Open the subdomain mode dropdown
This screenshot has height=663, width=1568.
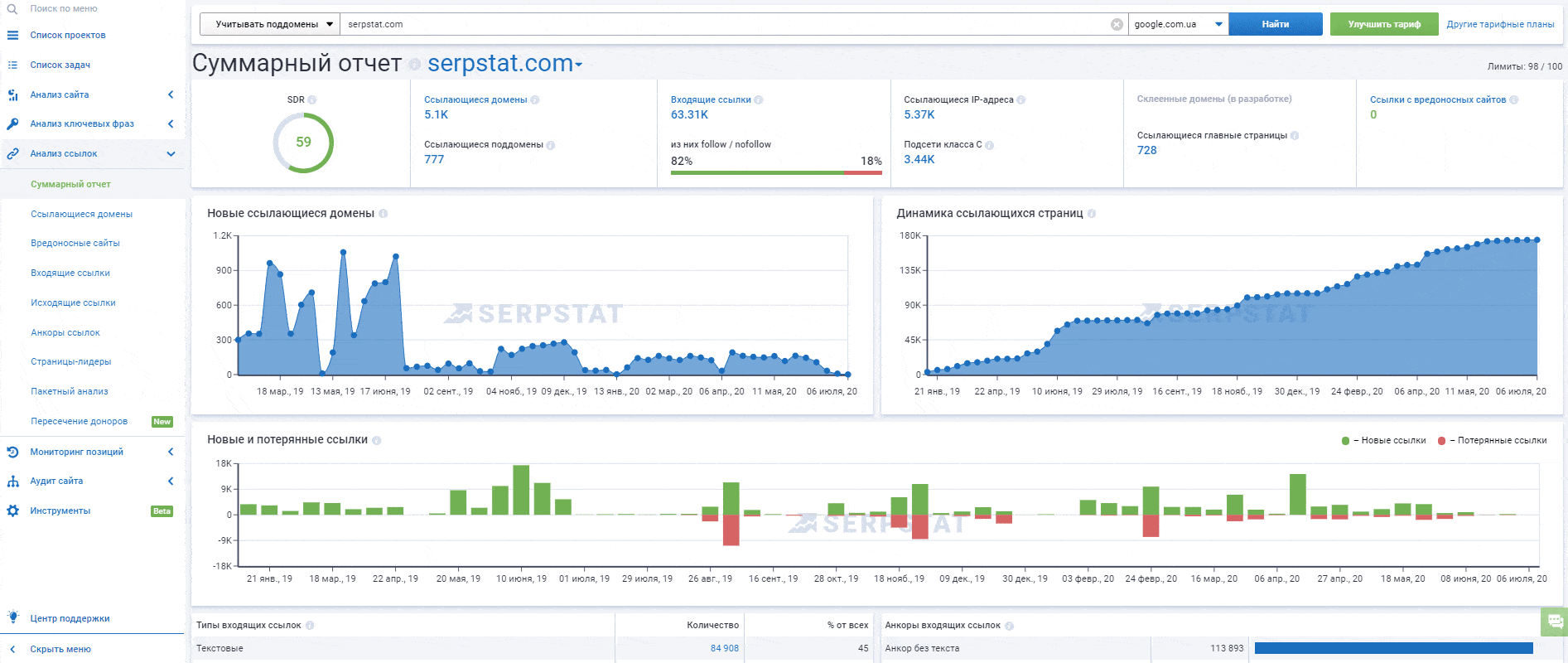(269, 25)
